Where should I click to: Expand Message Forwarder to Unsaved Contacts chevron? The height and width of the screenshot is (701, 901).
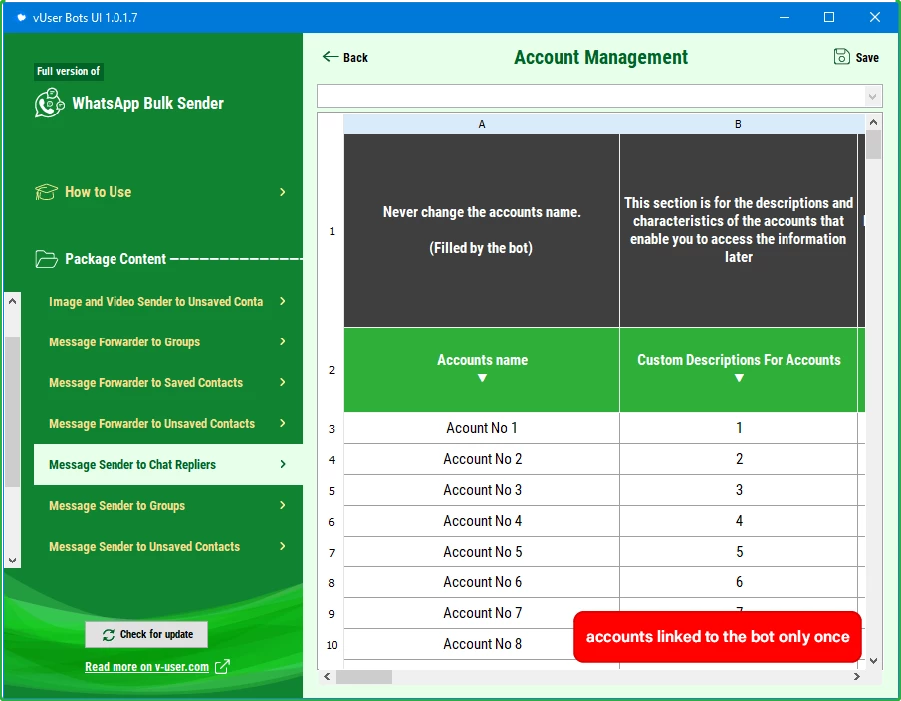282,423
